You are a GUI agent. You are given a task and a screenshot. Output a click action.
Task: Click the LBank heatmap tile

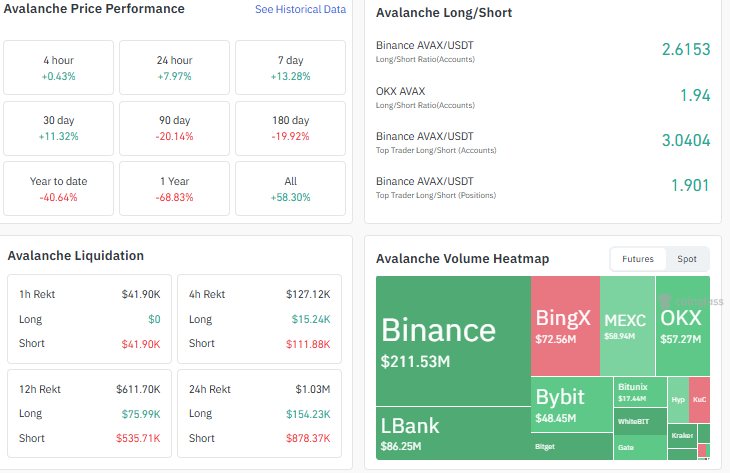point(453,433)
